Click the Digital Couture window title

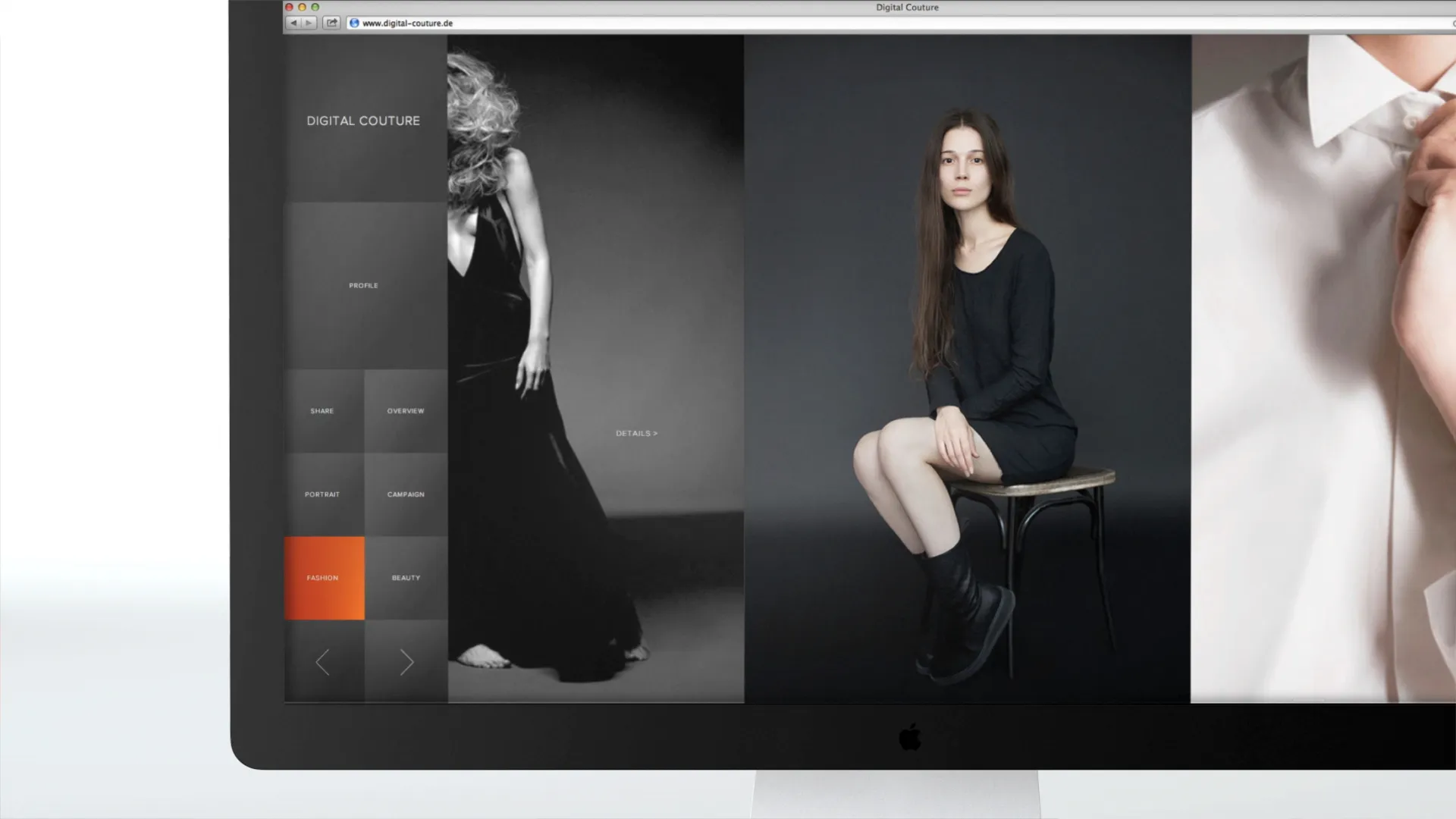(907, 8)
